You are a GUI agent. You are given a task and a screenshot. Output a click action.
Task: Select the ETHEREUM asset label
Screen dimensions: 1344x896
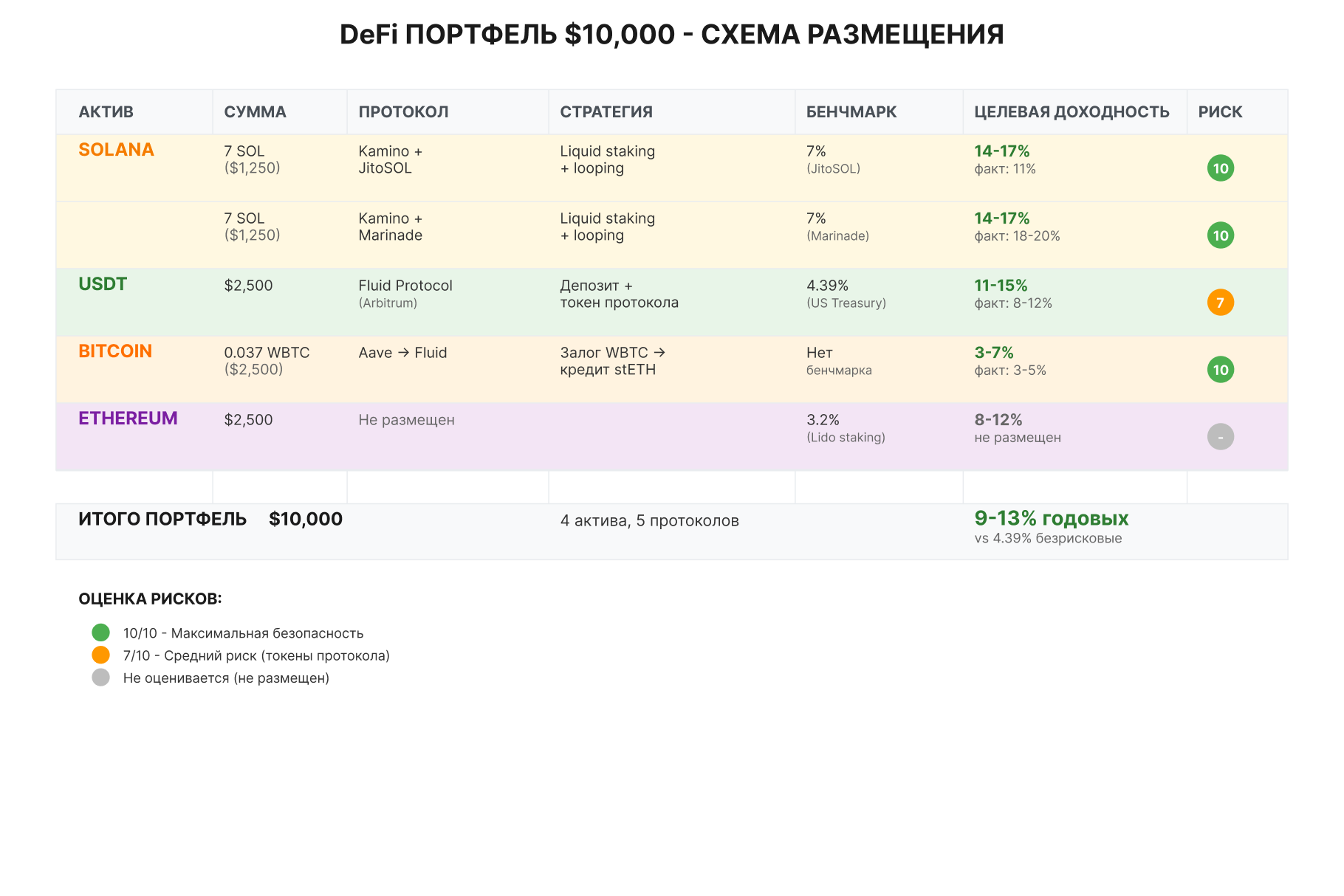[128, 418]
